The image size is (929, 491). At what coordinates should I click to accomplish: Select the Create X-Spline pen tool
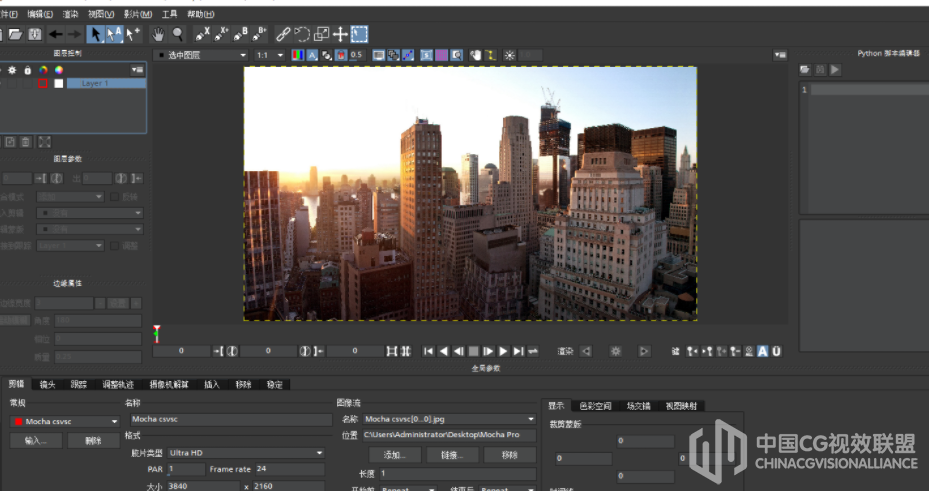[203, 34]
